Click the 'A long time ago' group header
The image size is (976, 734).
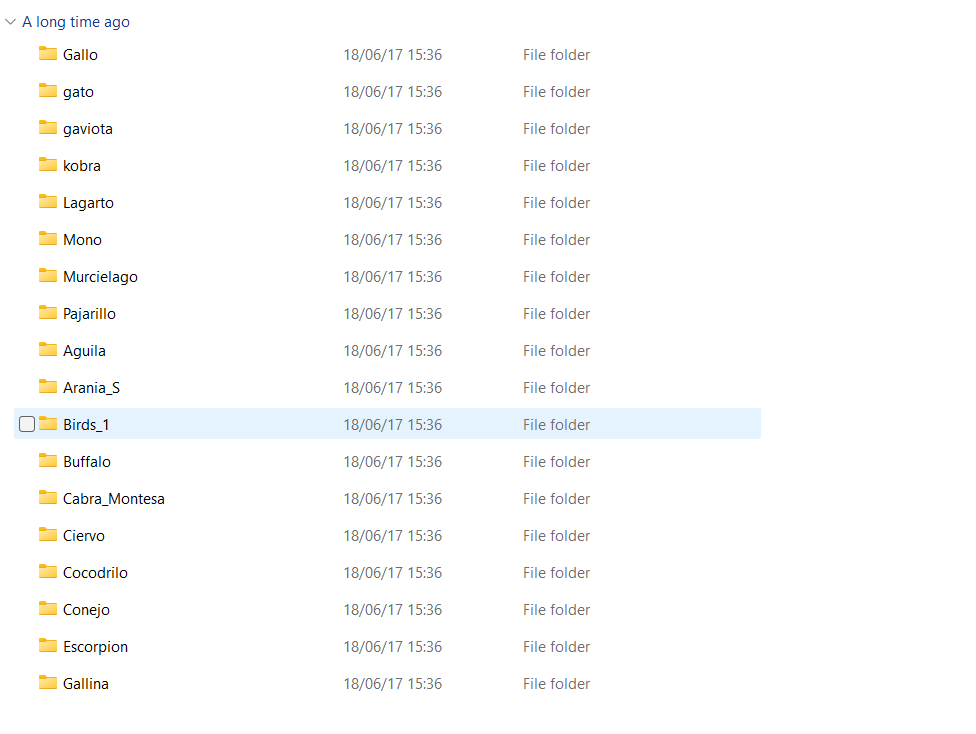click(x=76, y=22)
